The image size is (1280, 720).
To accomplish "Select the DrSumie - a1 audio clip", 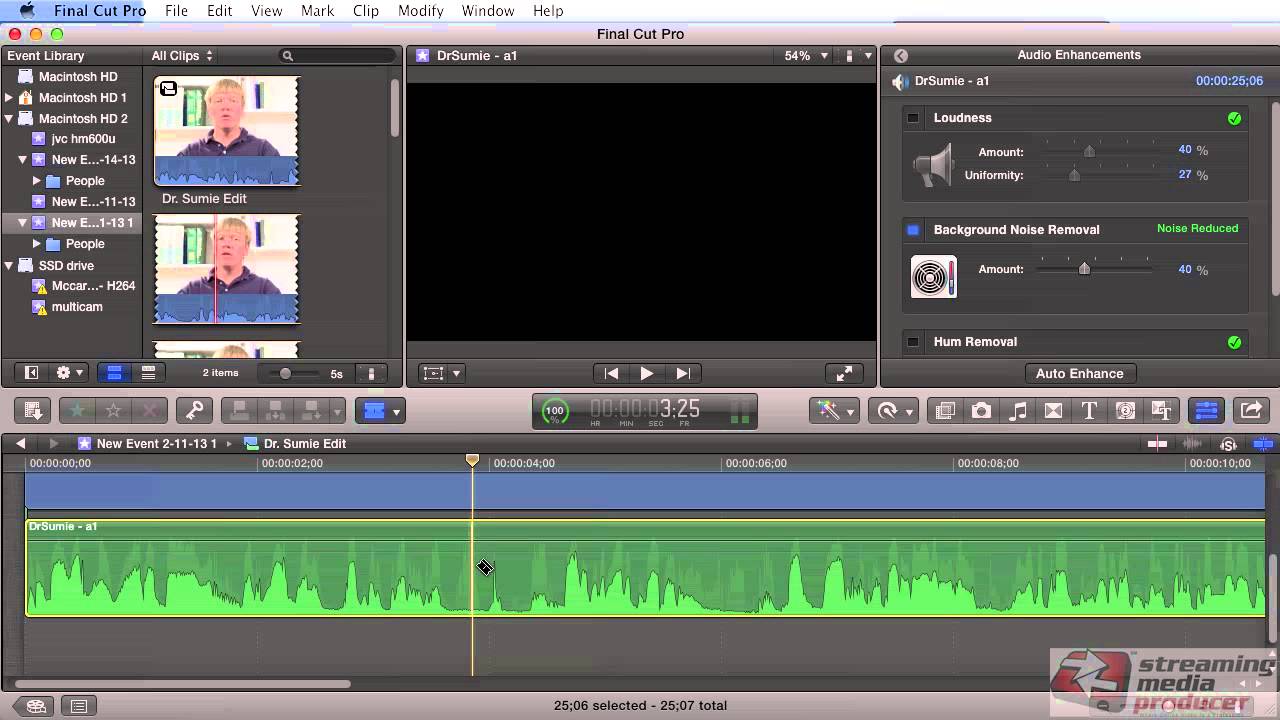I will 645,567.
